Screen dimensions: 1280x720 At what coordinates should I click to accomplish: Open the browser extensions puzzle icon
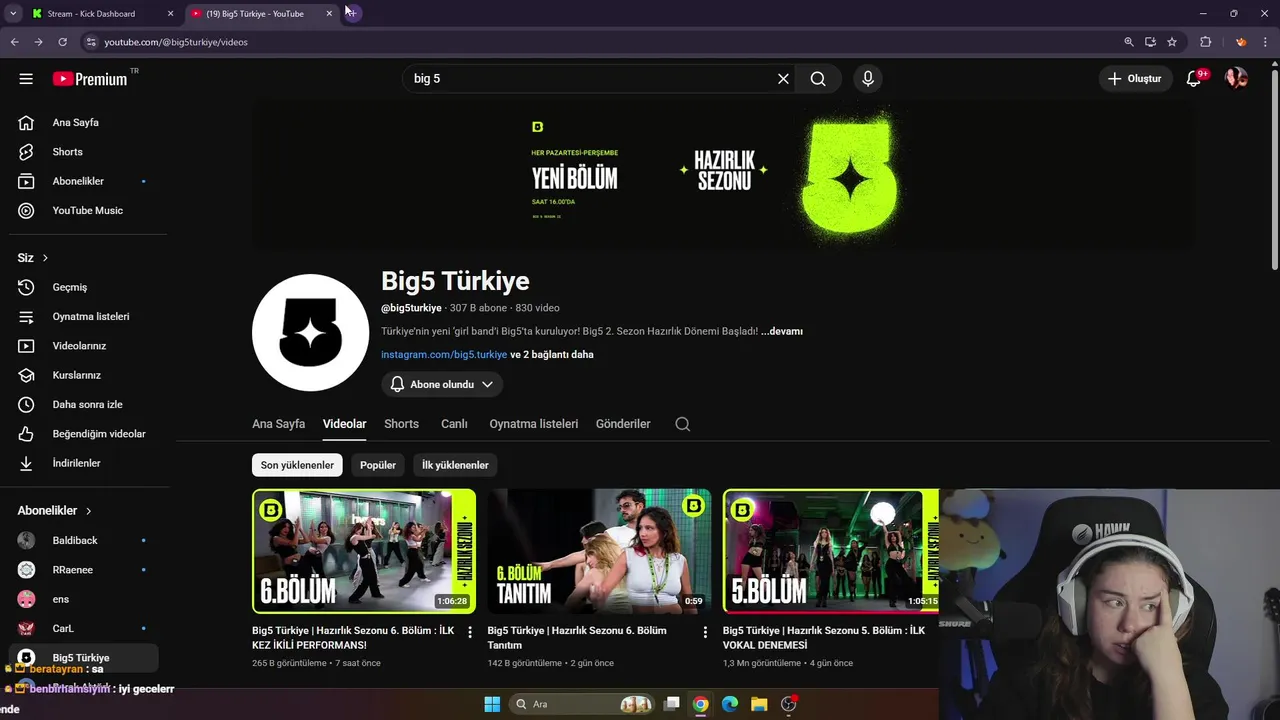click(x=1205, y=42)
